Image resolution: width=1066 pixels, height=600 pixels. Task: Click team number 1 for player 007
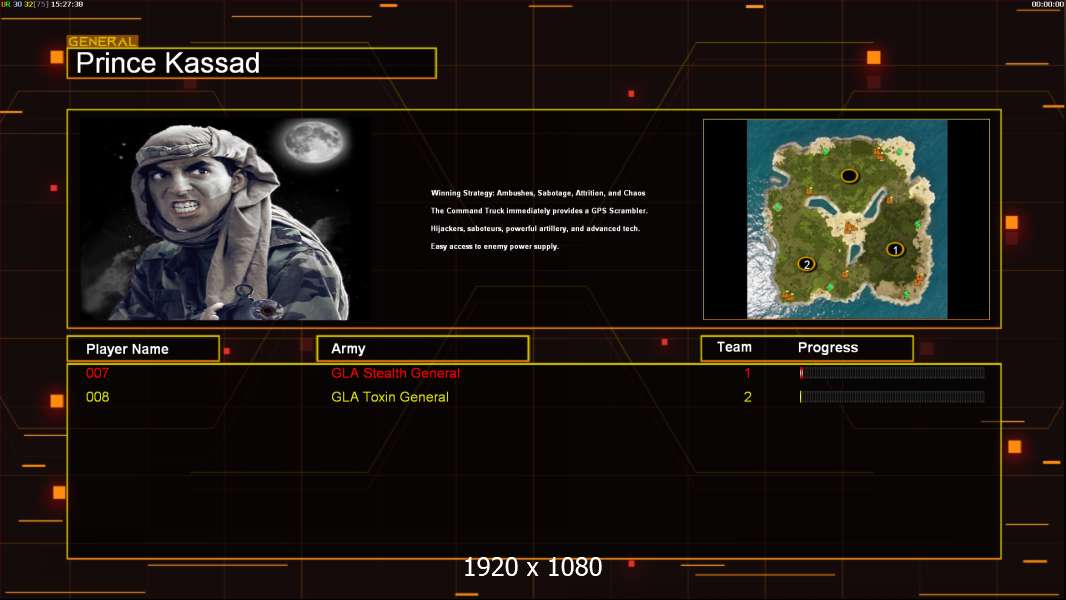click(747, 373)
